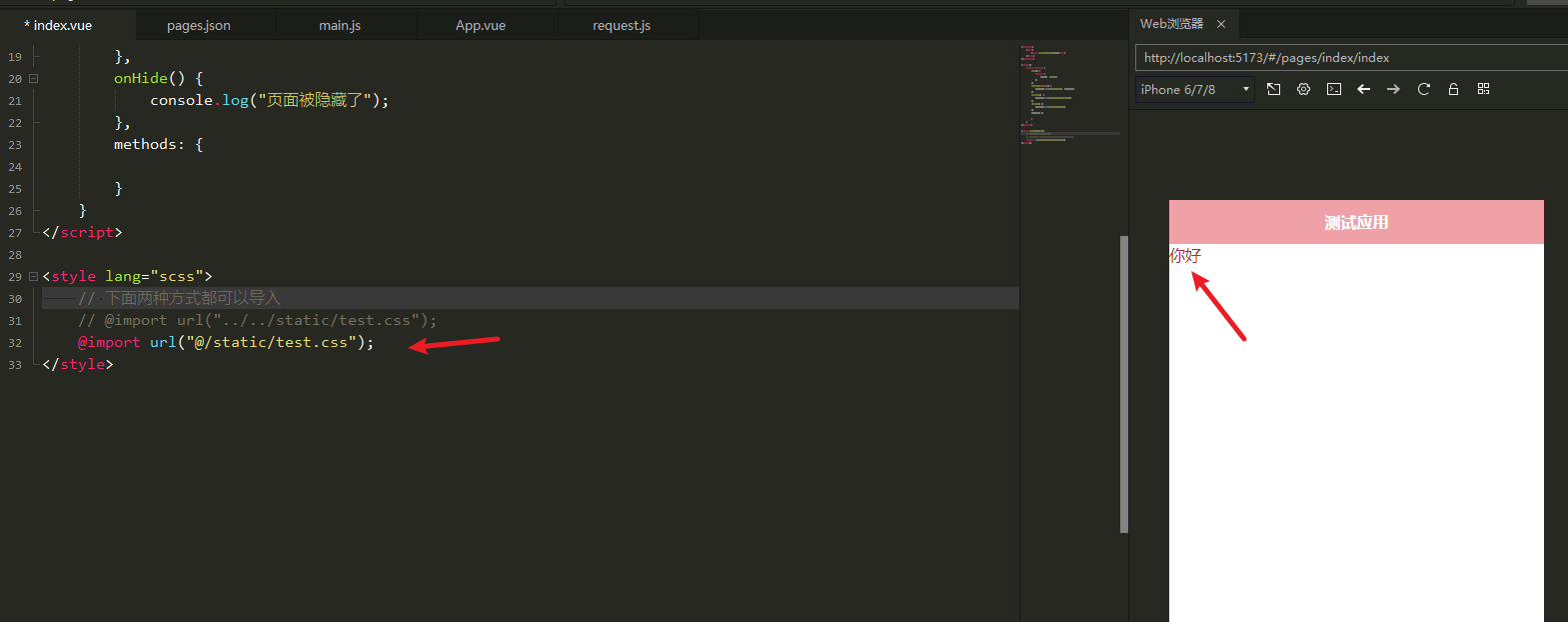Image resolution: width=1568 pixels, height=622 pixels.
Task: Click the closing </style> tag
Action: tap(78, 364)
